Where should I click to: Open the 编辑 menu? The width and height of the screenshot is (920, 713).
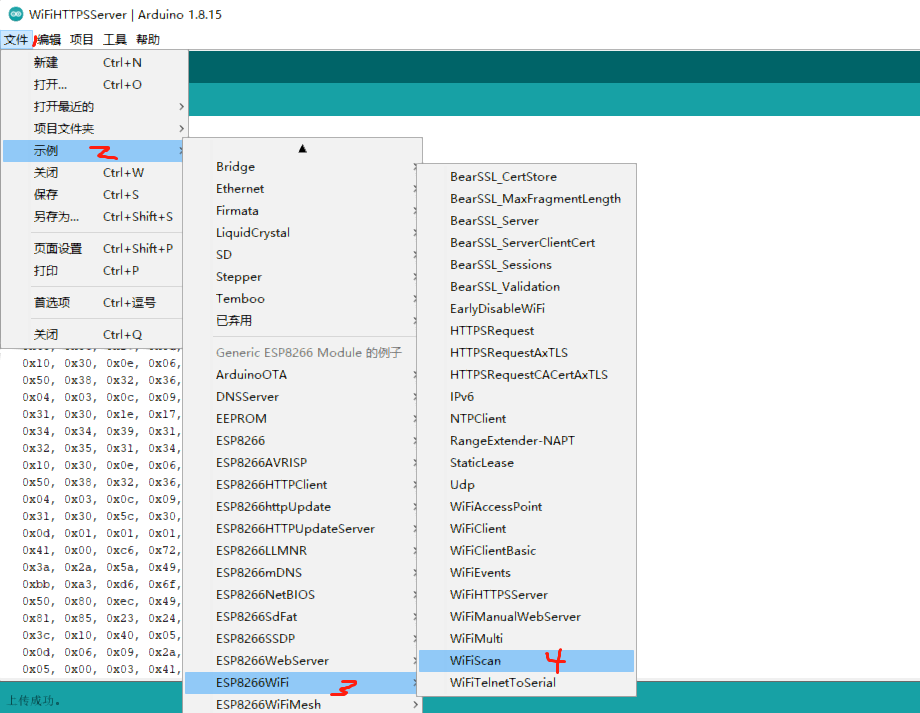(x=49, y=39)
